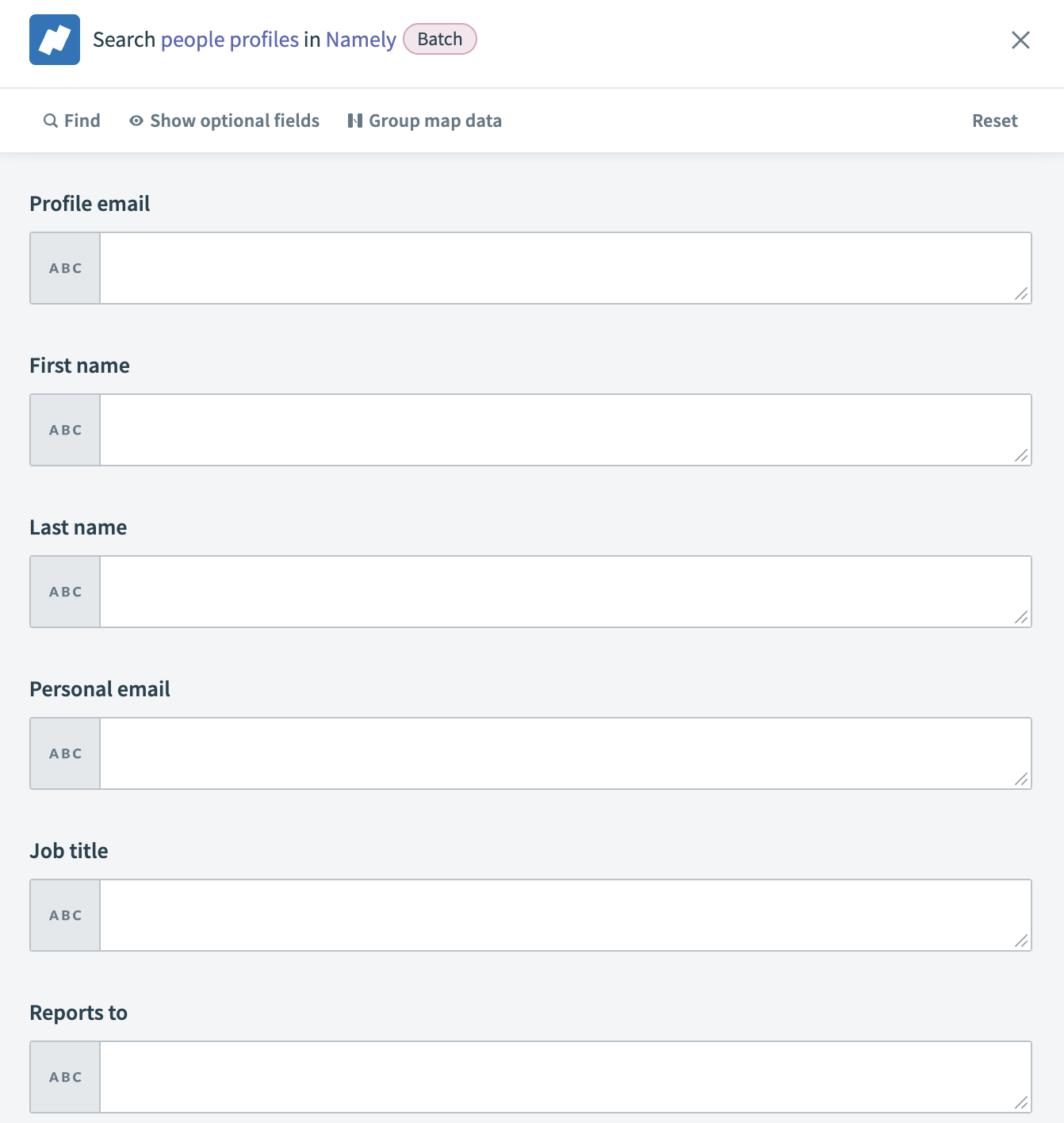This screenshot has height=1123, width=1064.
Task: Click the Group map data icon
Action: click(355, 120)
